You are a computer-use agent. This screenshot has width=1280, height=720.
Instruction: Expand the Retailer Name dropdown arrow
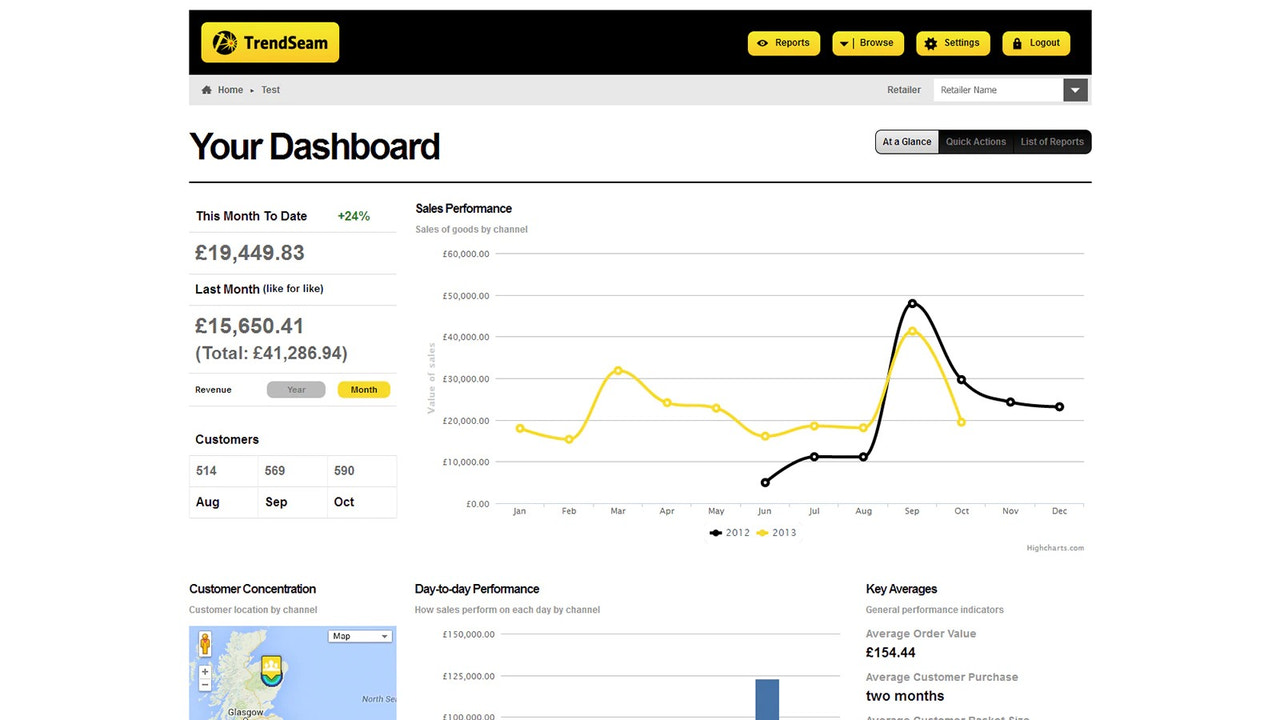1075,89
